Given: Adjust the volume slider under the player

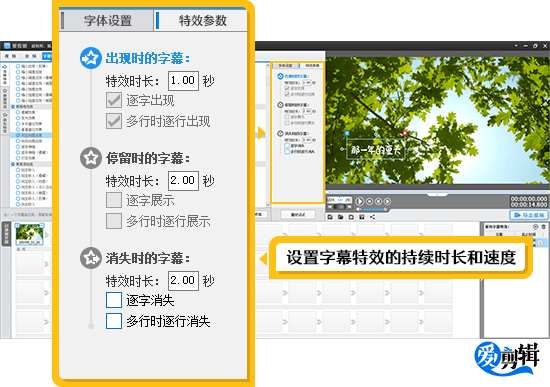Looking at the screenshot, I should coord(374,209).
